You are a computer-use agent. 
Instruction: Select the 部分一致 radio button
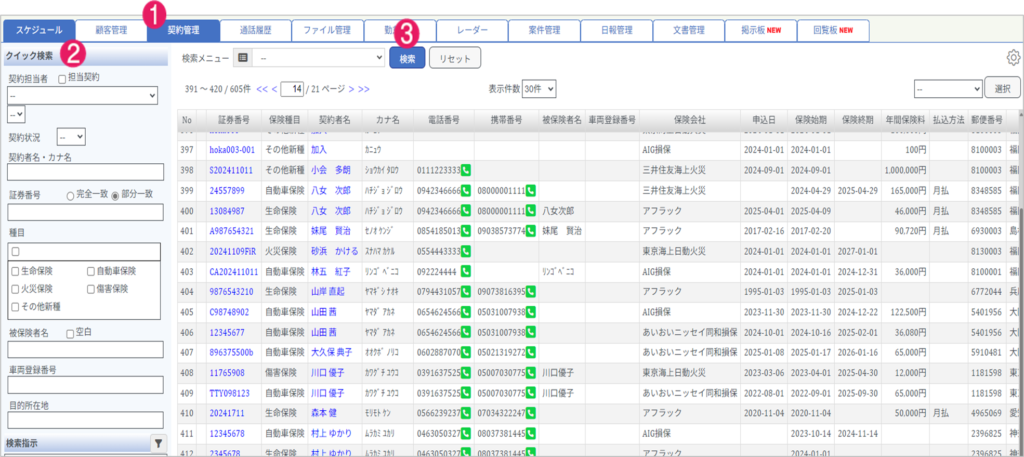coord(116,195)
